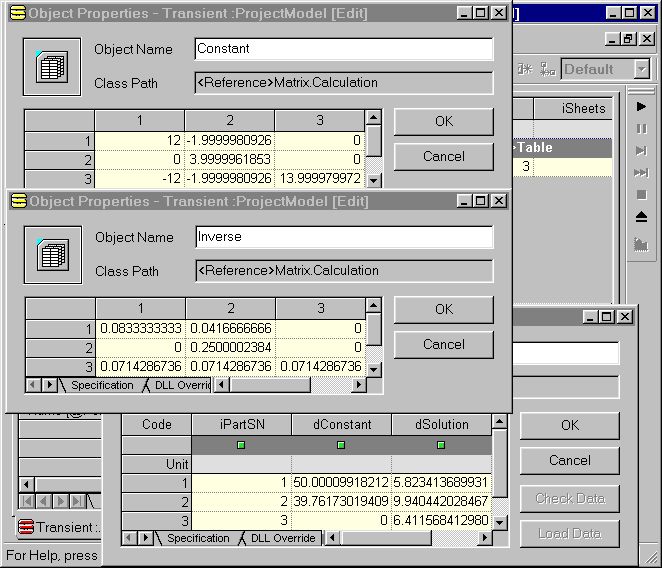Click the Play button in the simulation toolbar
662x568 pixels.
642,106
